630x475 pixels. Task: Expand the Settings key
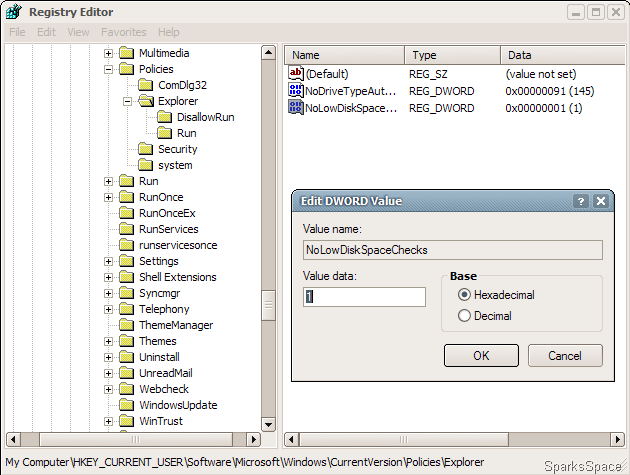pyautogui.click(x=108, y=261)
